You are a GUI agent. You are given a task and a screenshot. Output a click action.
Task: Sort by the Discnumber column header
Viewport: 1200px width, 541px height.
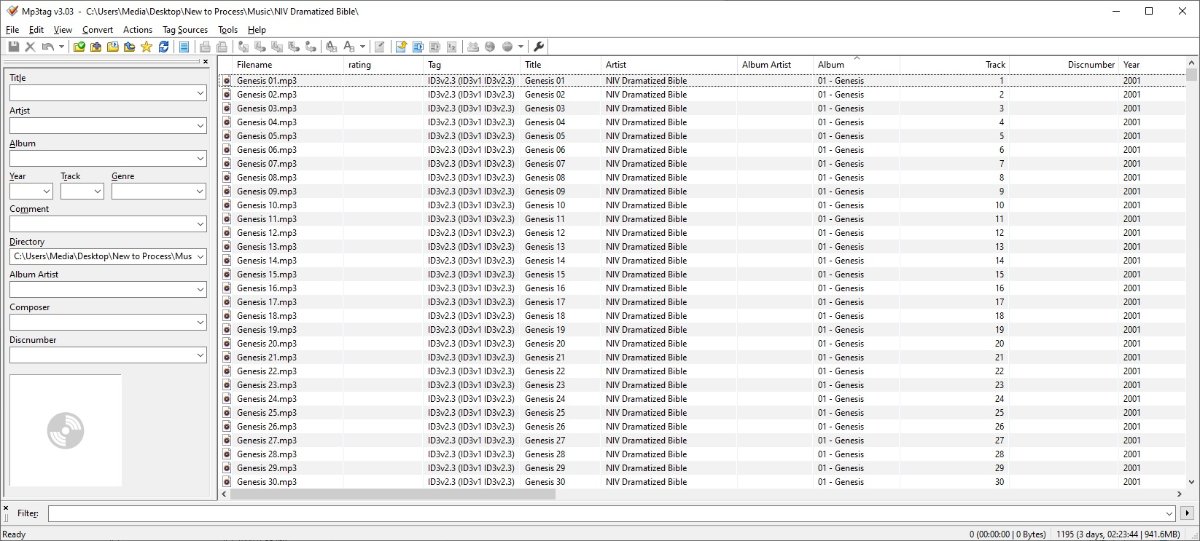click(1064, 65)
